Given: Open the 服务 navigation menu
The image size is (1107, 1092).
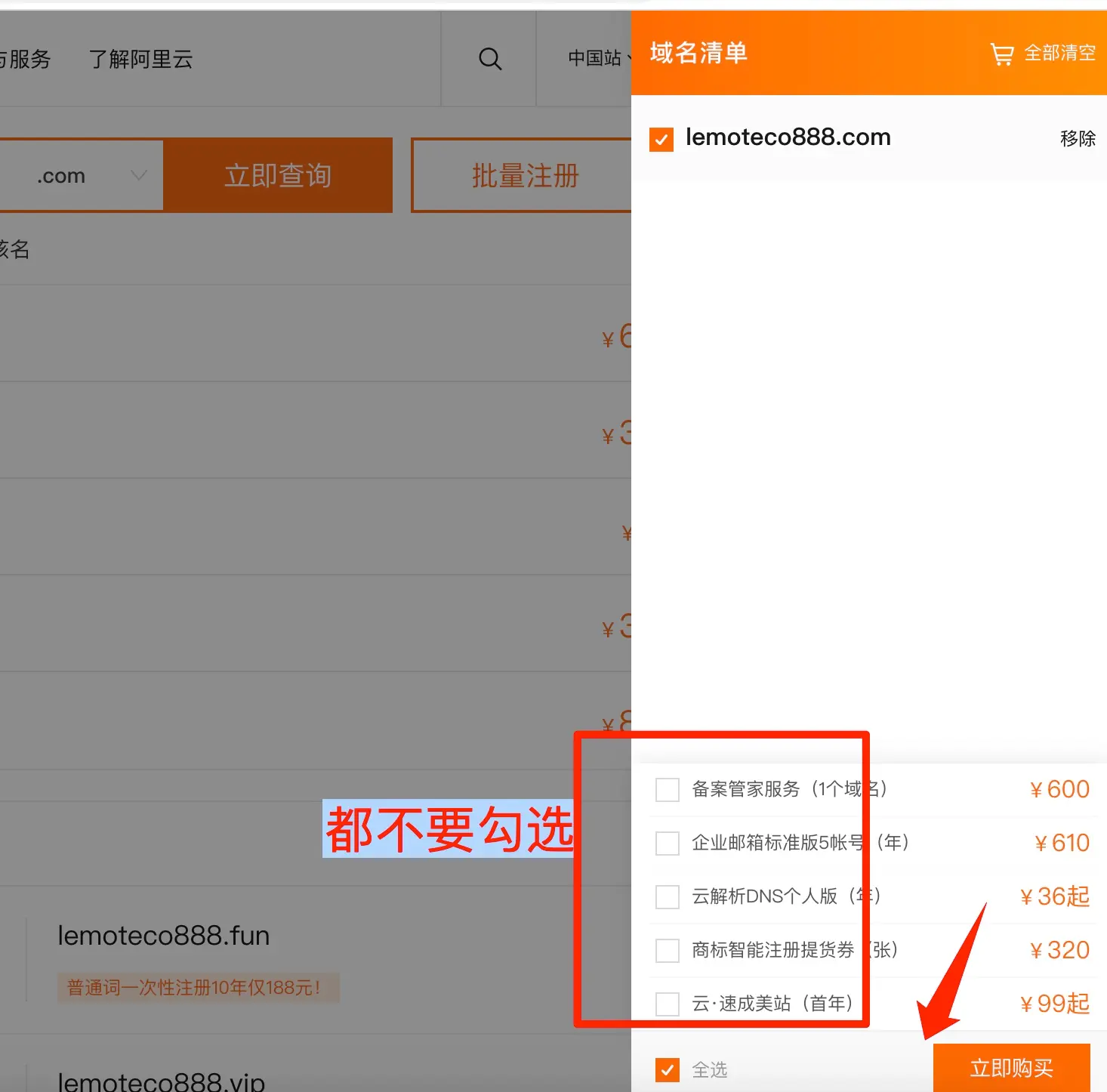Looking at the screenshot, I should (27, 59).
